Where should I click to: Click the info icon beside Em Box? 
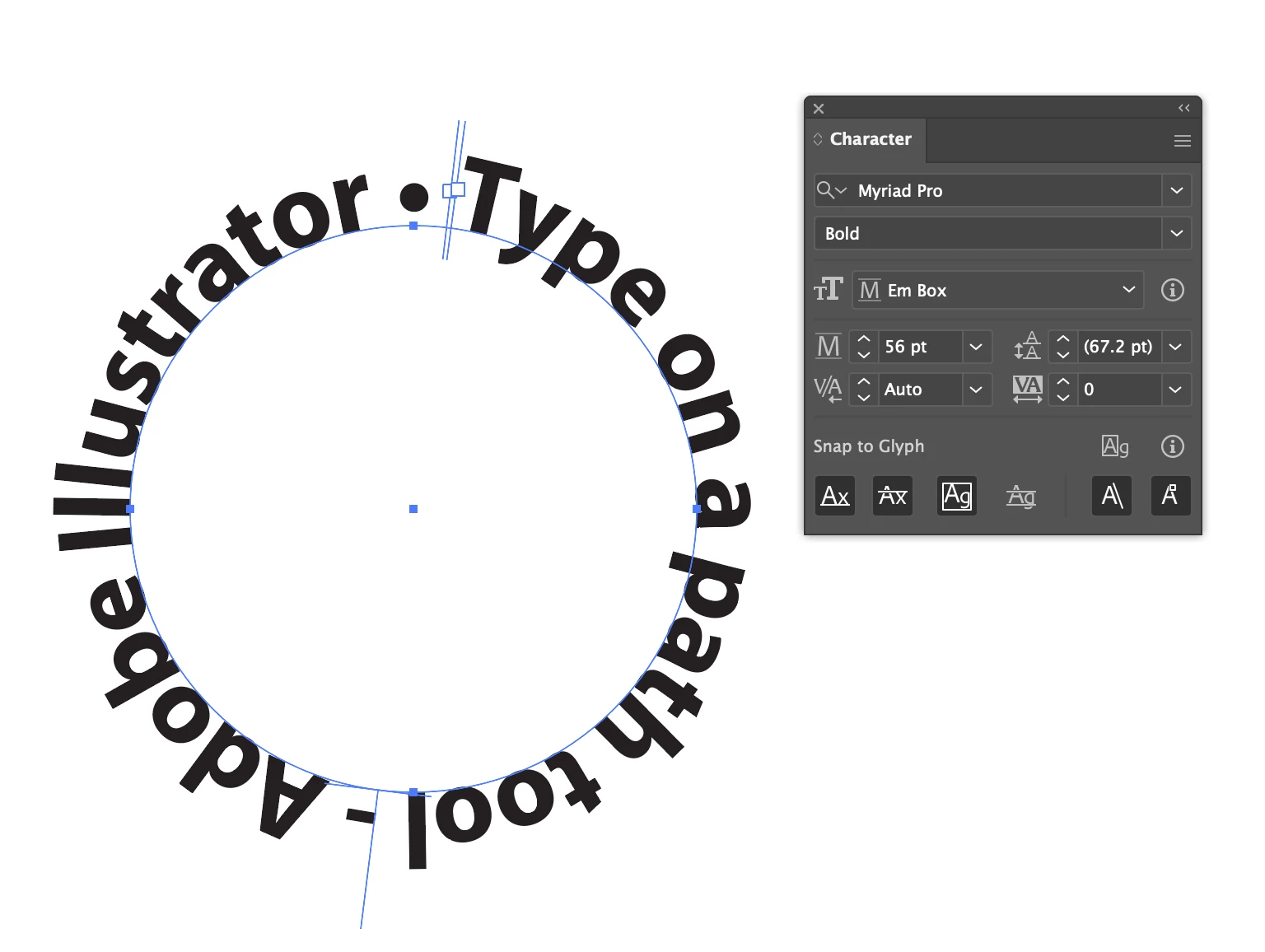pyautogui.click(x=1173, y=290)
